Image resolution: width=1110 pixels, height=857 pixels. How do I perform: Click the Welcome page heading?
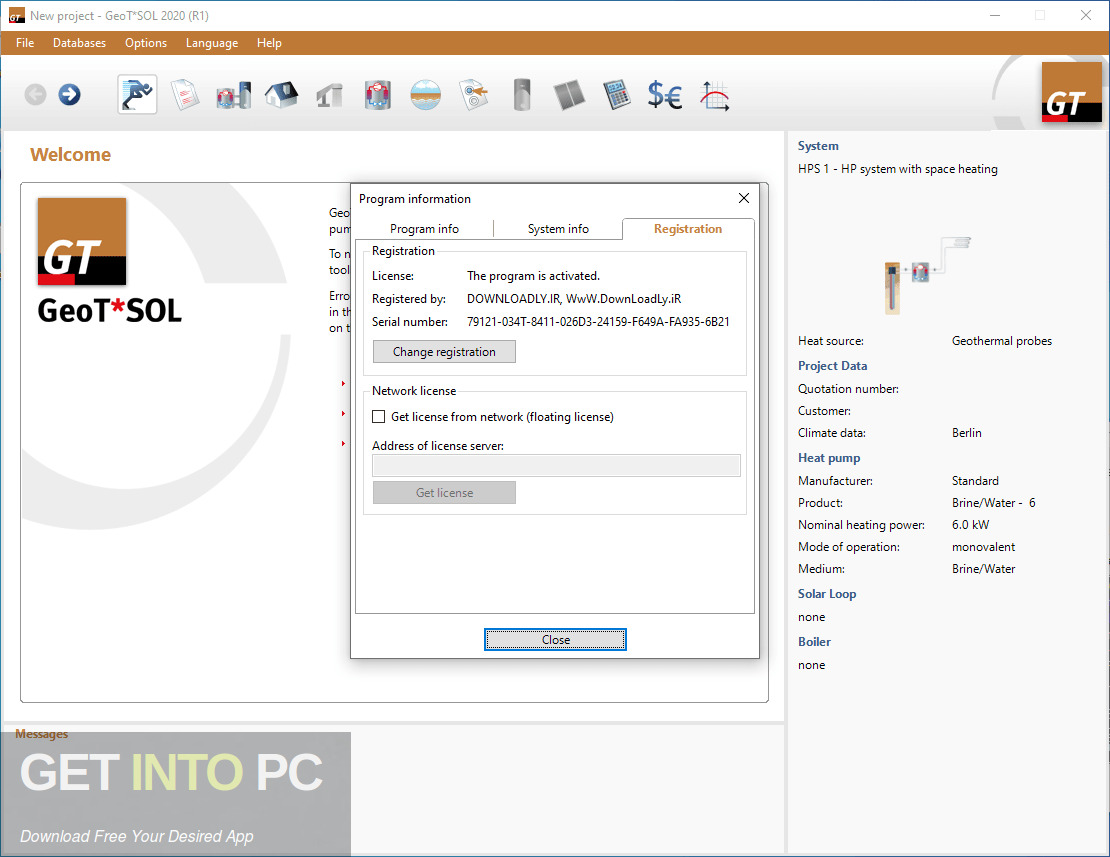[x=71, y=155]
